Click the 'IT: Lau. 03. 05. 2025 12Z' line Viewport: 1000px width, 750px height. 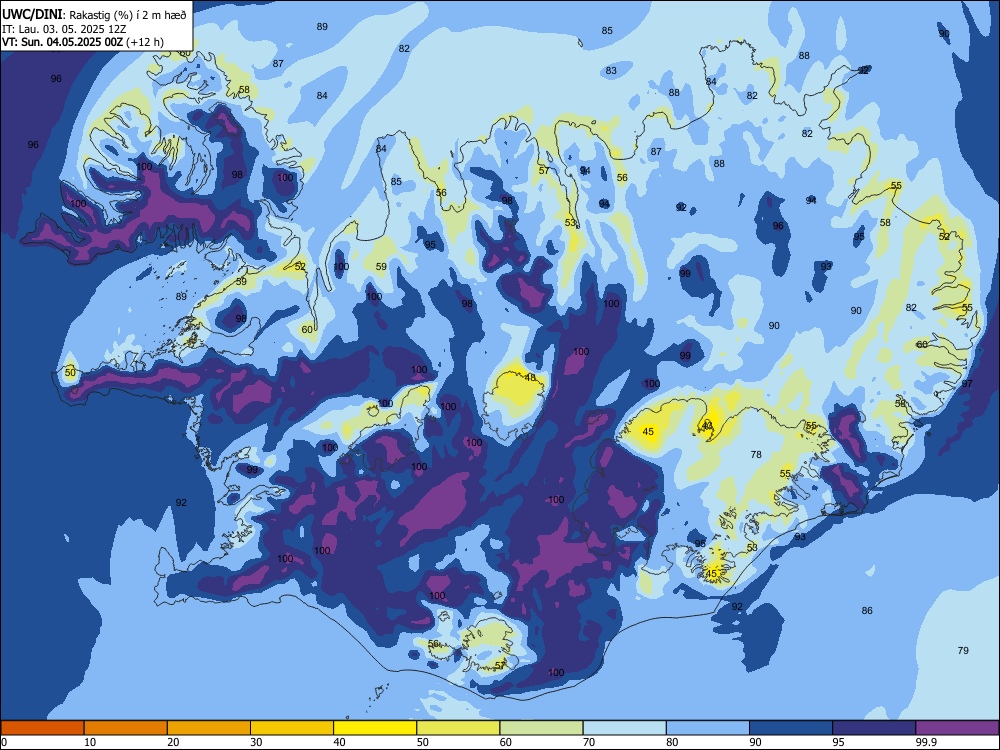coord(64,29)
